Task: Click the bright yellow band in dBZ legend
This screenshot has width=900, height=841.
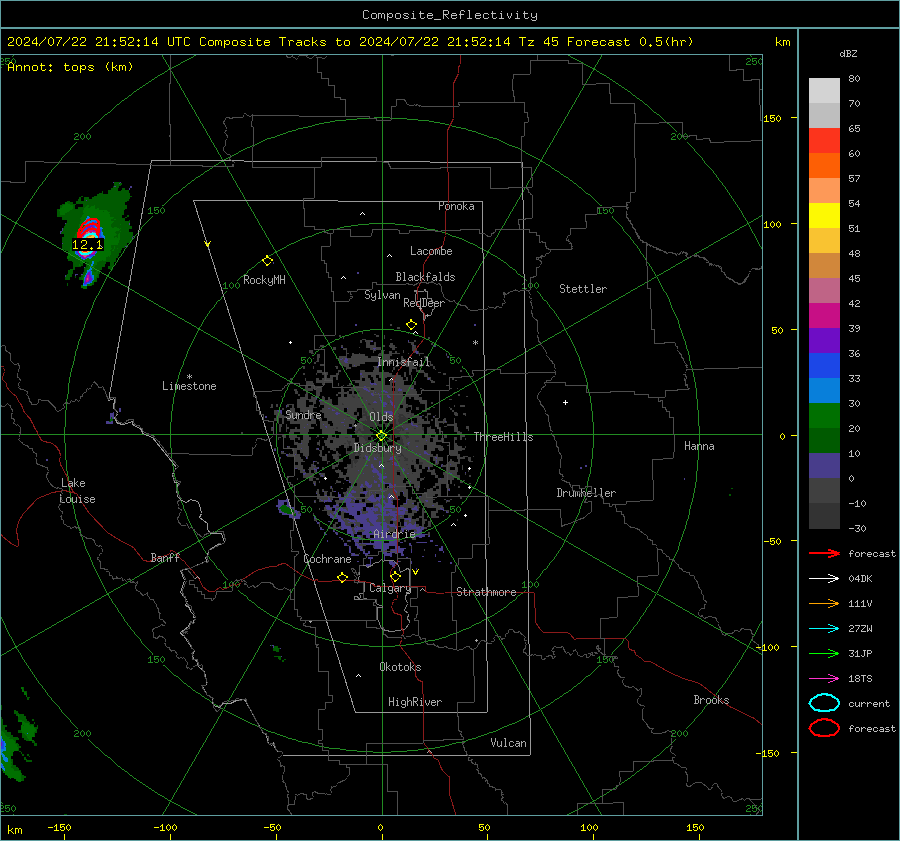Action: [x=824, y=216]
